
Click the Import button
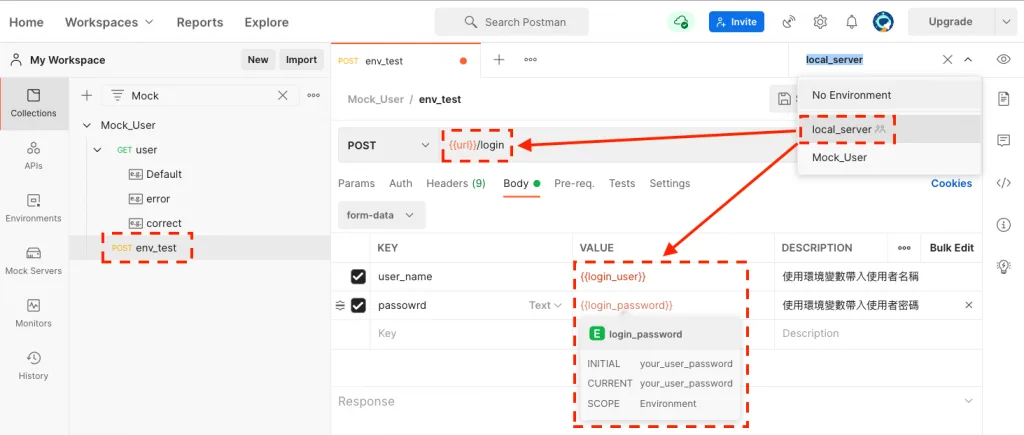[x=302, y=59]
